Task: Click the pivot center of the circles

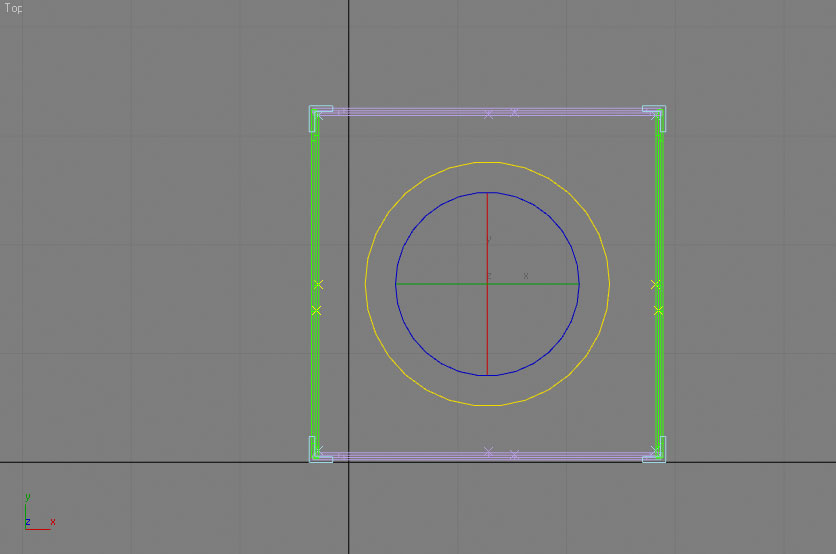Action: [x=487, y=284]
